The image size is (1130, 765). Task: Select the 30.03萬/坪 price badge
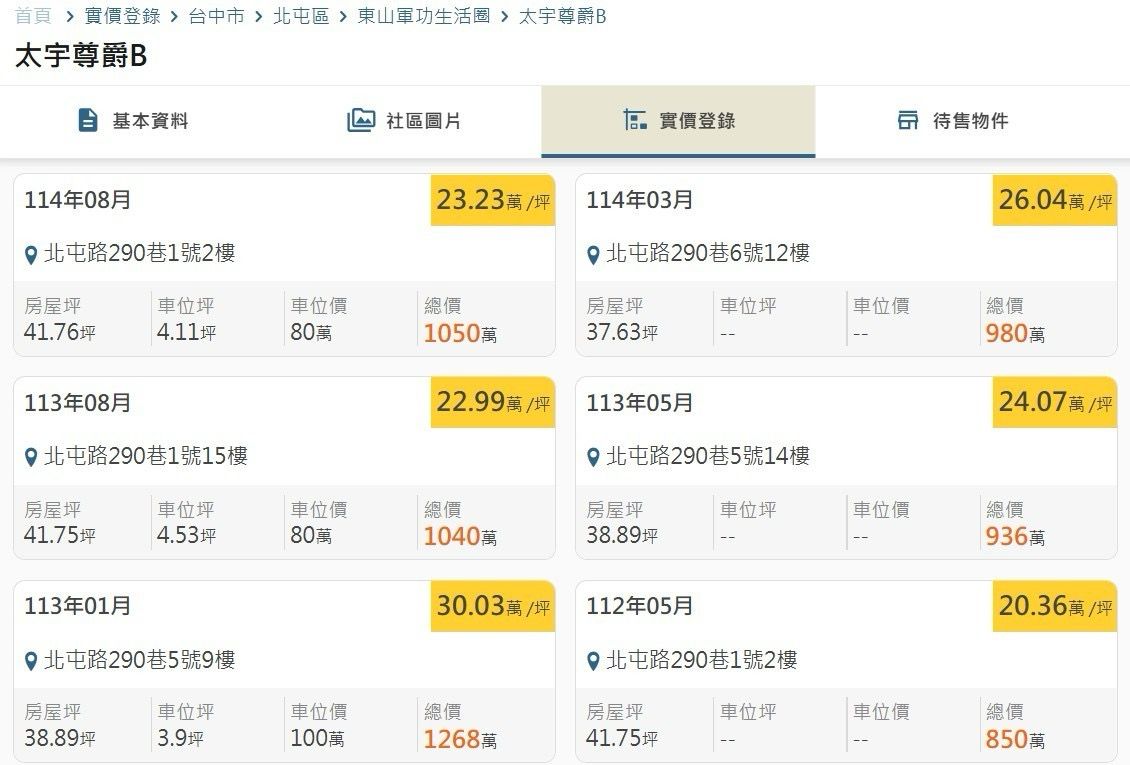click(493, 607)
